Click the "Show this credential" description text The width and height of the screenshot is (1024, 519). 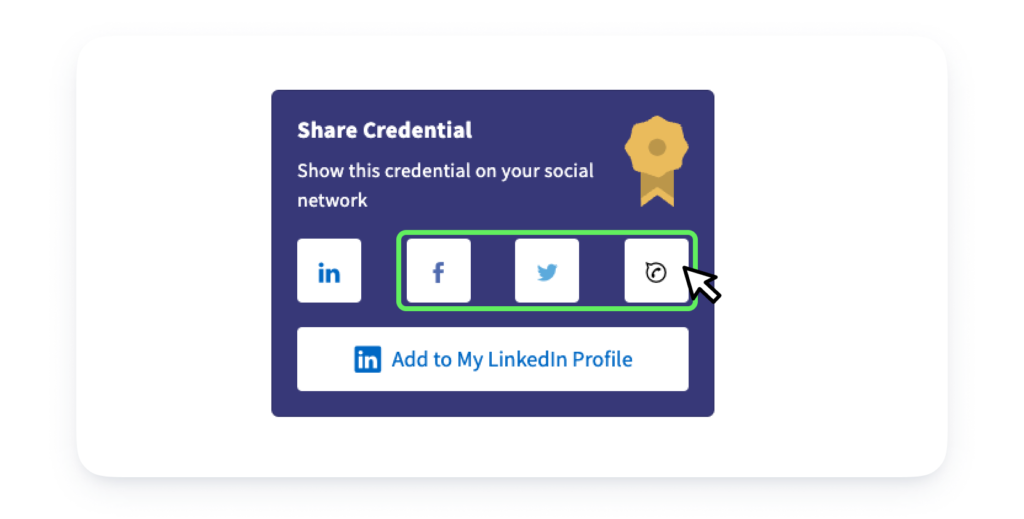(445, 185)
